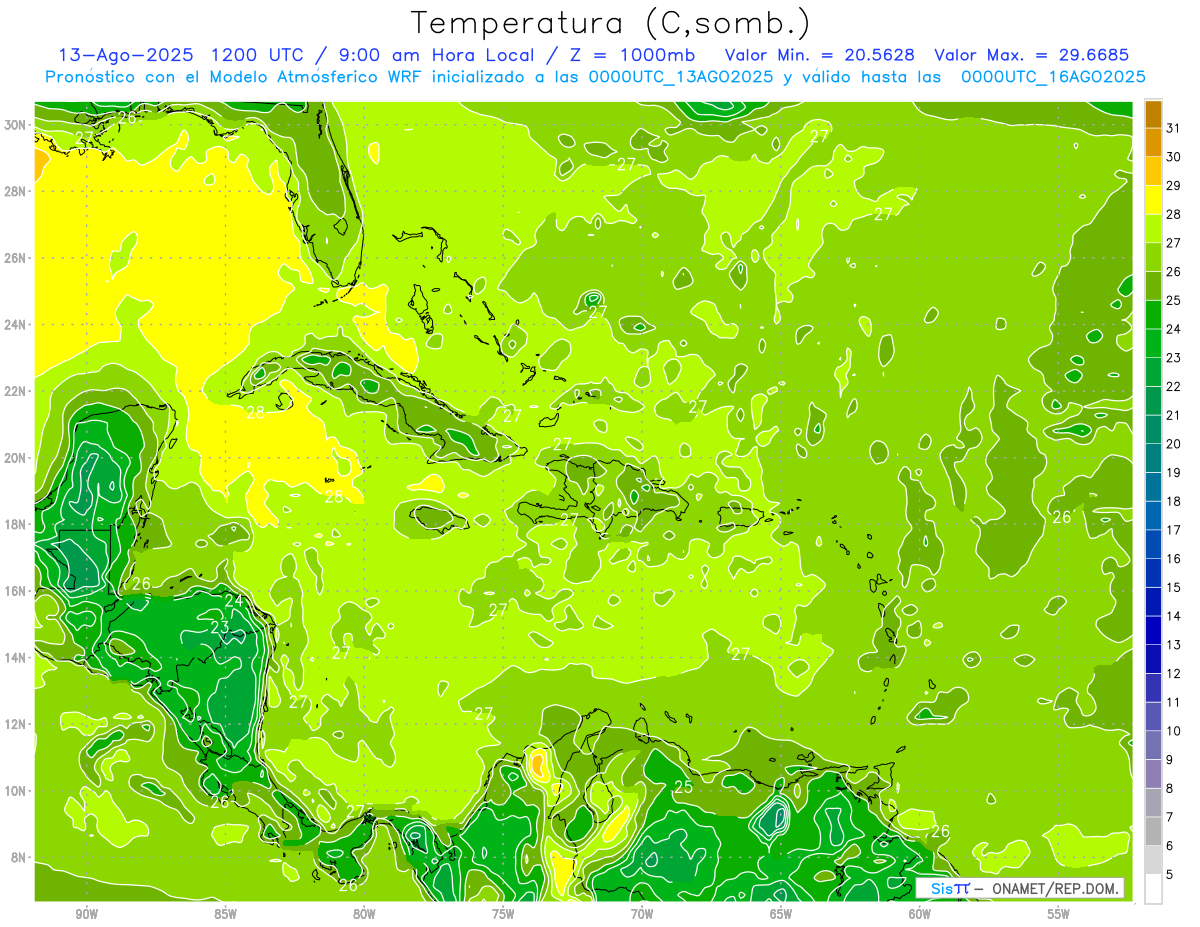1200x927 pixels.
Task: Click the "Valor Min. = 20.5628" value
Action: tap(820, 55)
